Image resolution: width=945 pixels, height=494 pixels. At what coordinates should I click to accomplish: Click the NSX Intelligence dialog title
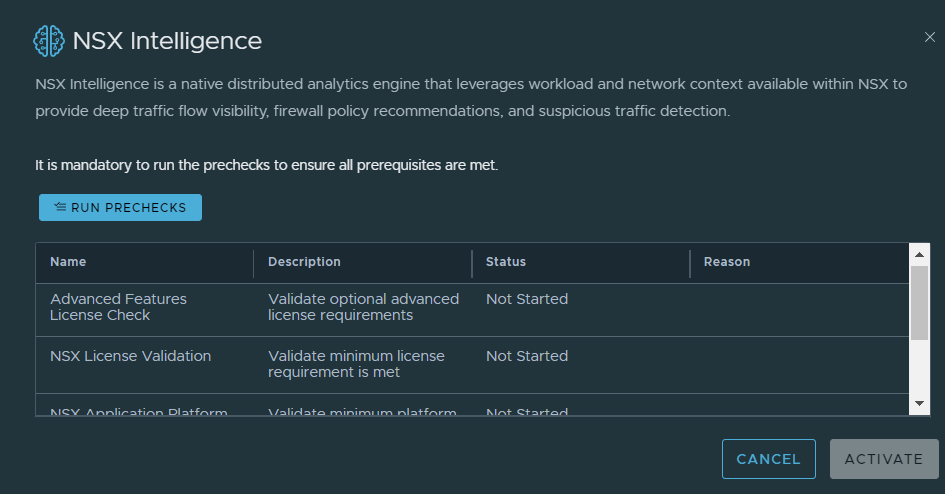(167, 41)
